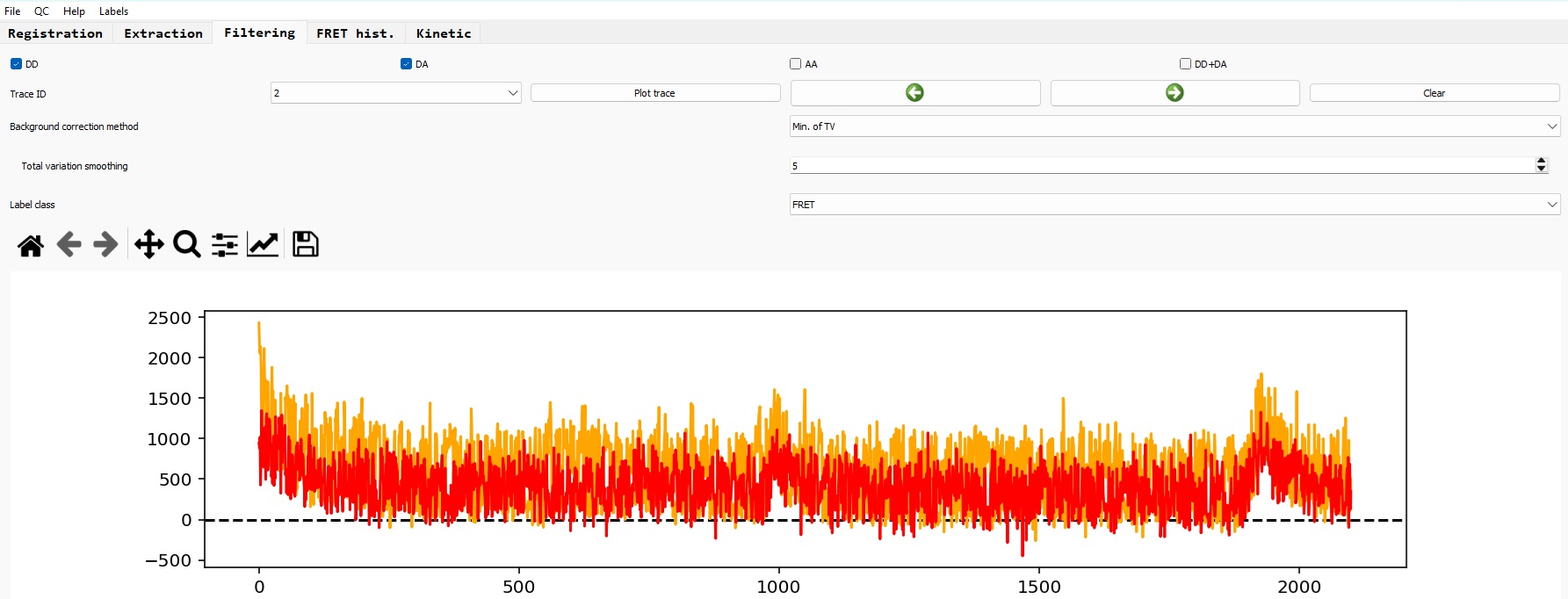
Task: Enable the DD+DA checkbox
Action: click(1186, 64)
